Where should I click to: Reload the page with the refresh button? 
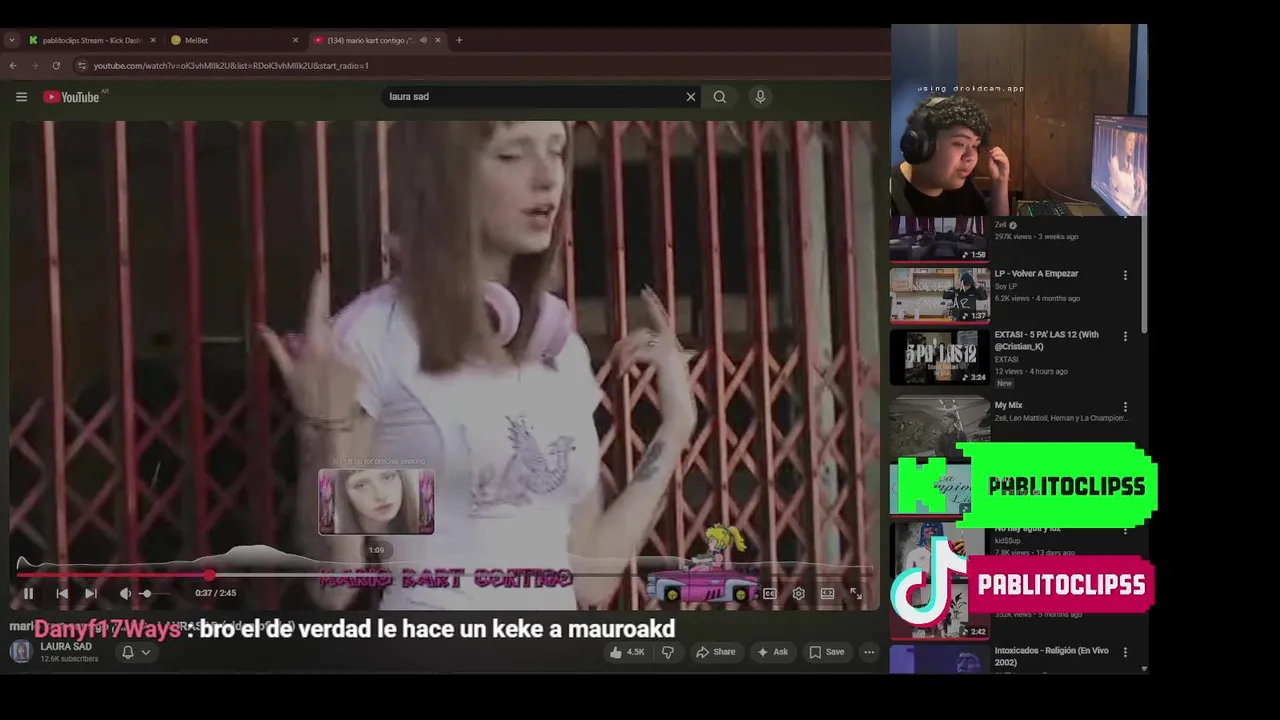point(56,65)
